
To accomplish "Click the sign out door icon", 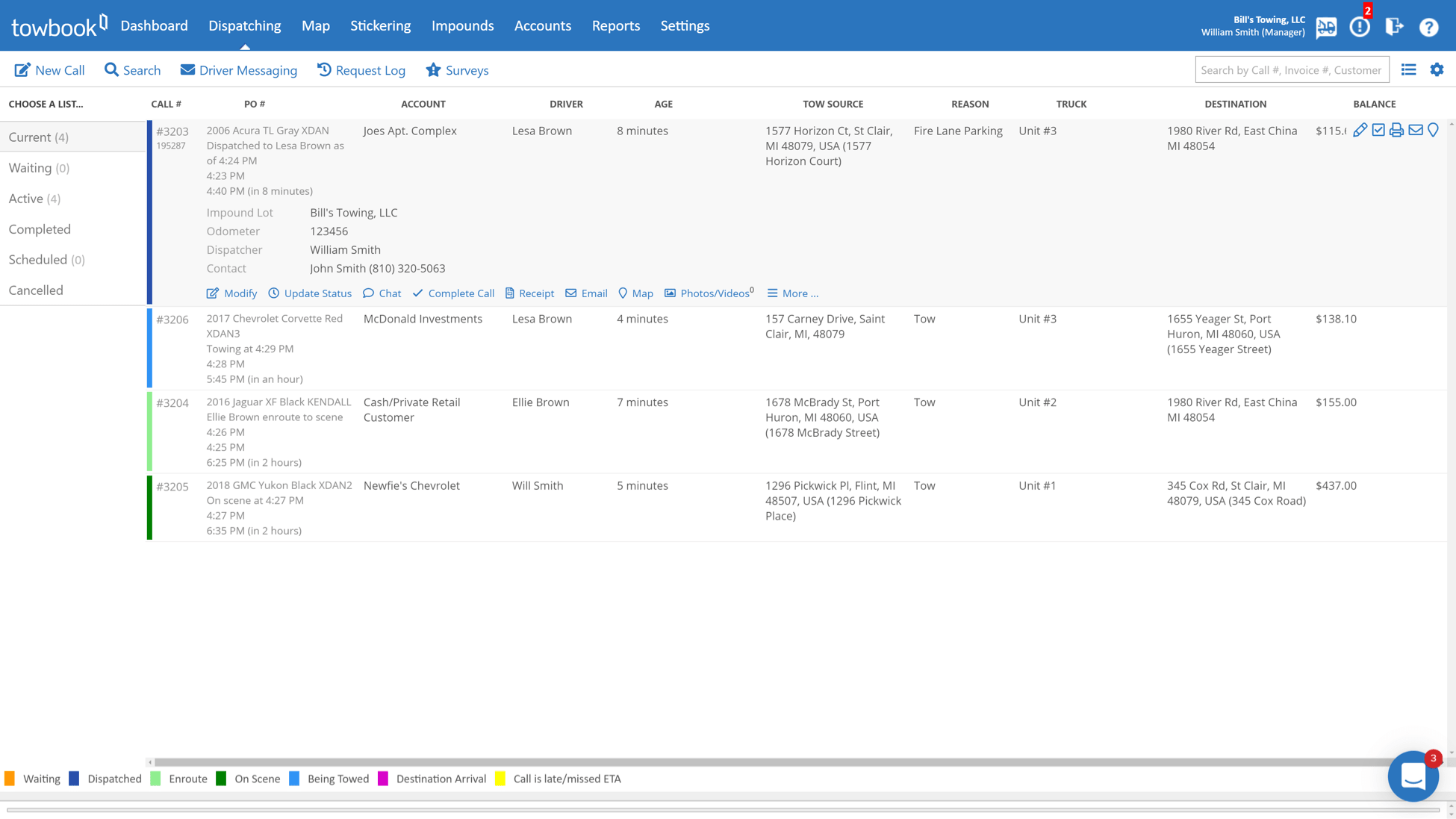I will 1394,27.
